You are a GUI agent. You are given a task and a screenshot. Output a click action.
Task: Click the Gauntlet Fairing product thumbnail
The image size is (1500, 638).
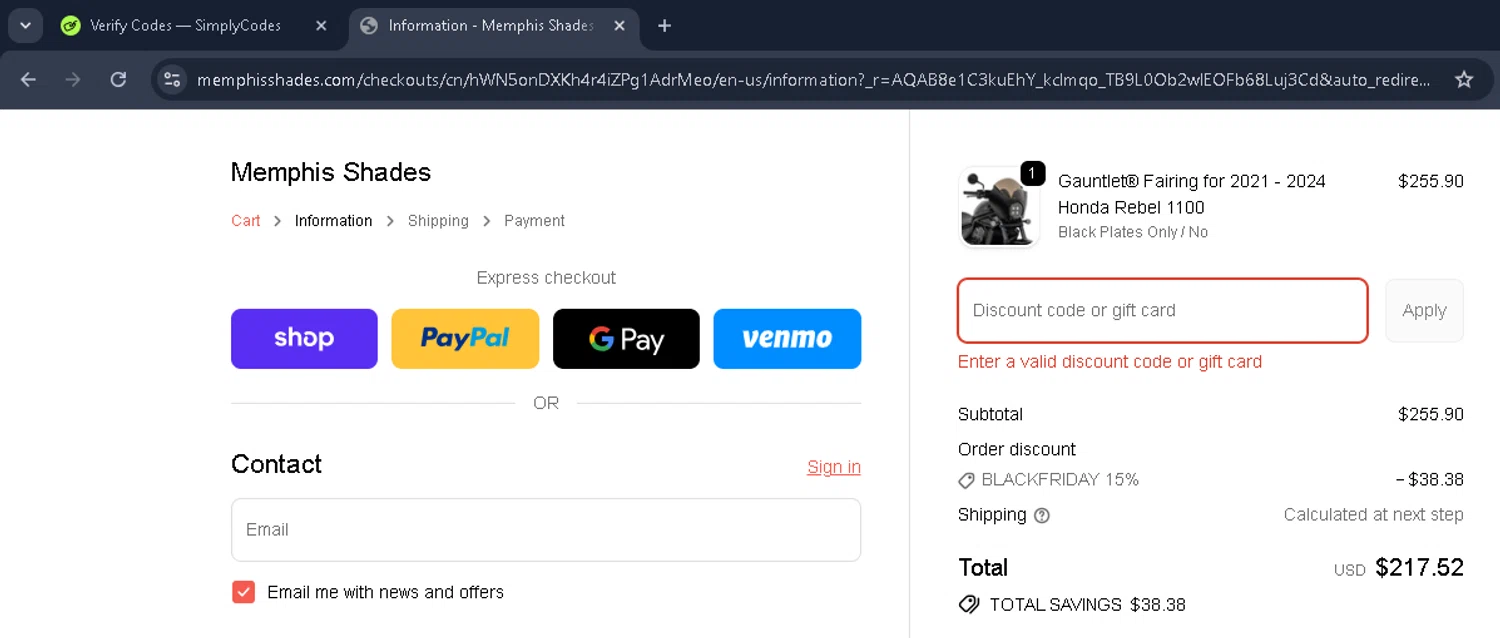click(999, 207)
